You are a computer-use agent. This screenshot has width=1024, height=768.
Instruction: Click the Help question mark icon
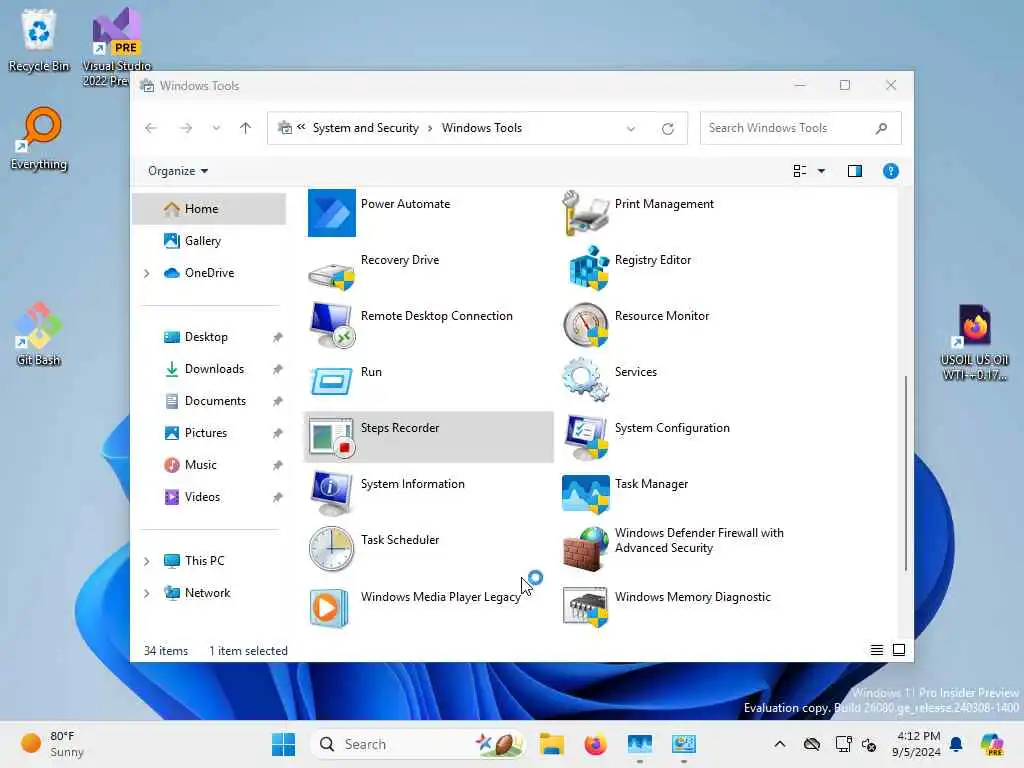click(x=891, y=171)
